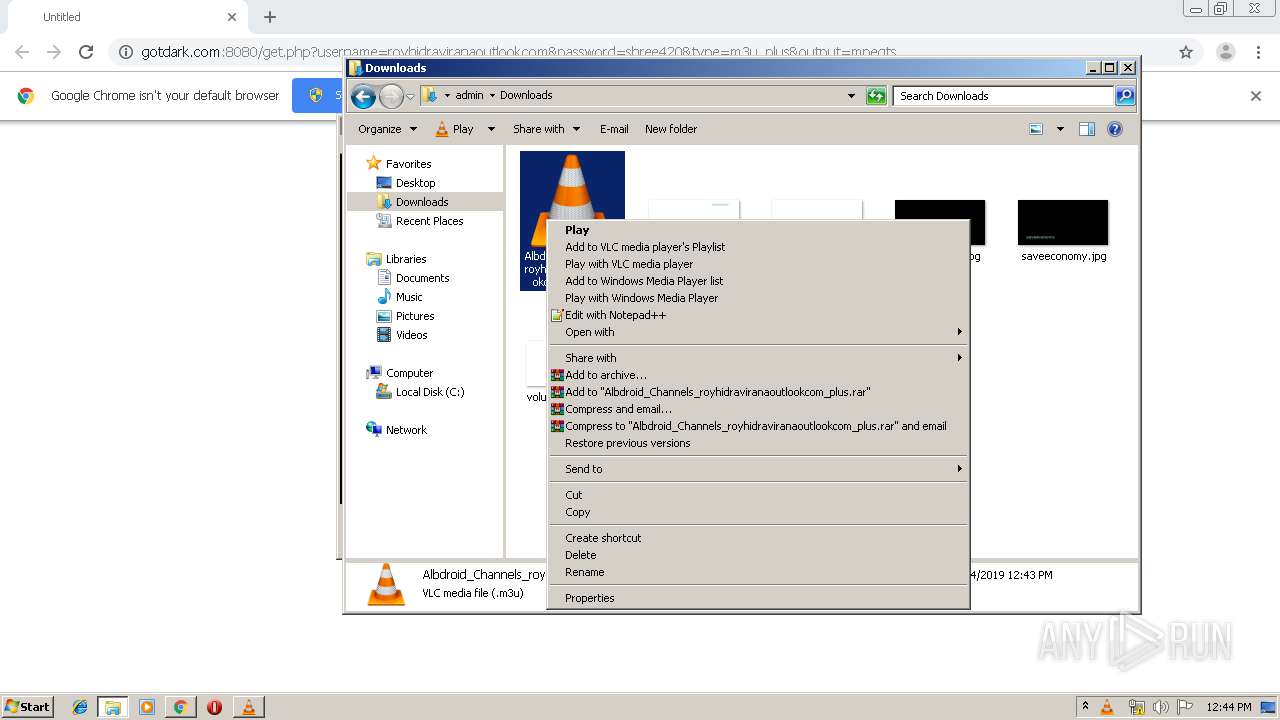This screenshot has width=1280, height=720.
Task: Open the Chrome profile avatar icon
Action: 1225,52
